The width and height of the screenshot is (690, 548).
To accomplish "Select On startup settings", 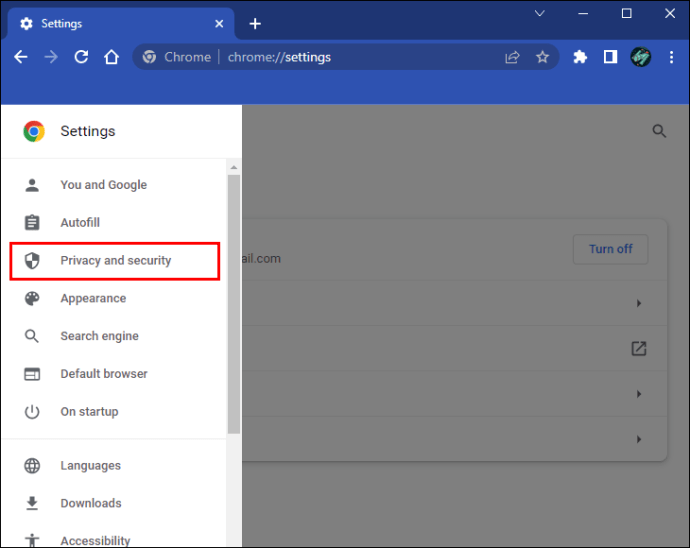I will click(114, 412).
